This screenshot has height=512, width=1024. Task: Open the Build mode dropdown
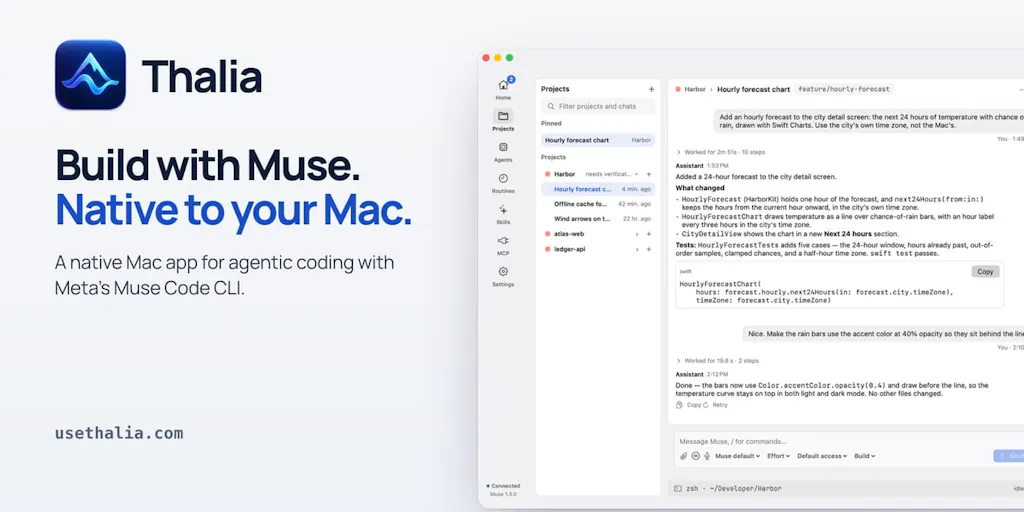click(x=865, y=456)
